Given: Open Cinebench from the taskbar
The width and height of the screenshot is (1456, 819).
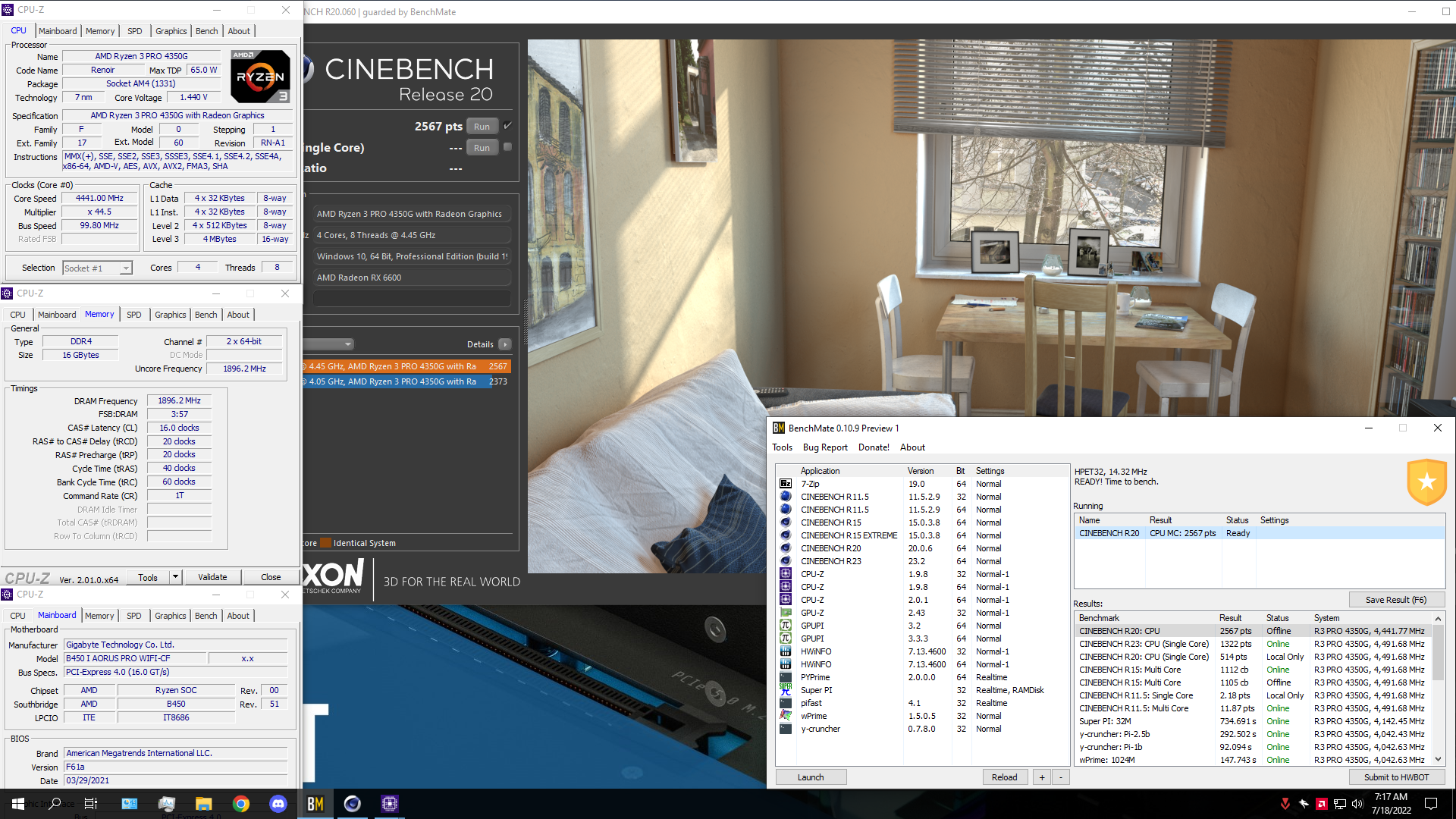Looking at the screenshot, I should 353,804.
